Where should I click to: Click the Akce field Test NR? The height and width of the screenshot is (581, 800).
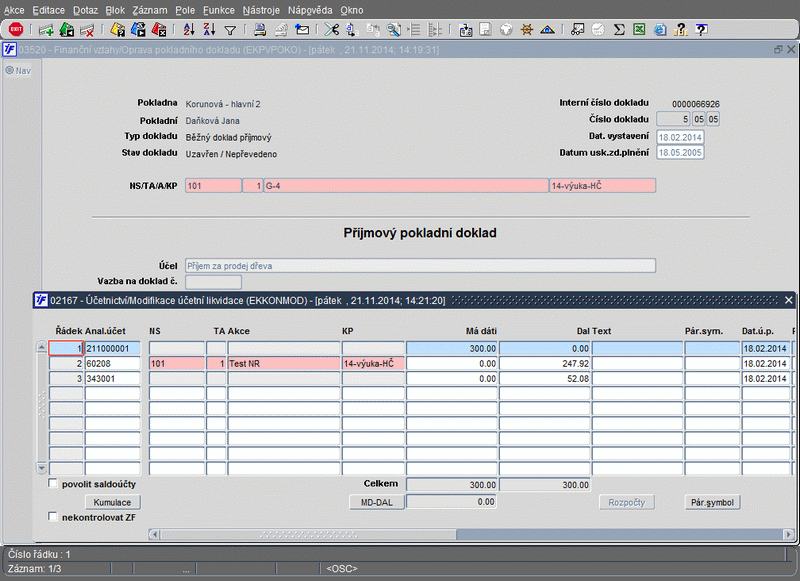point(284,364)
